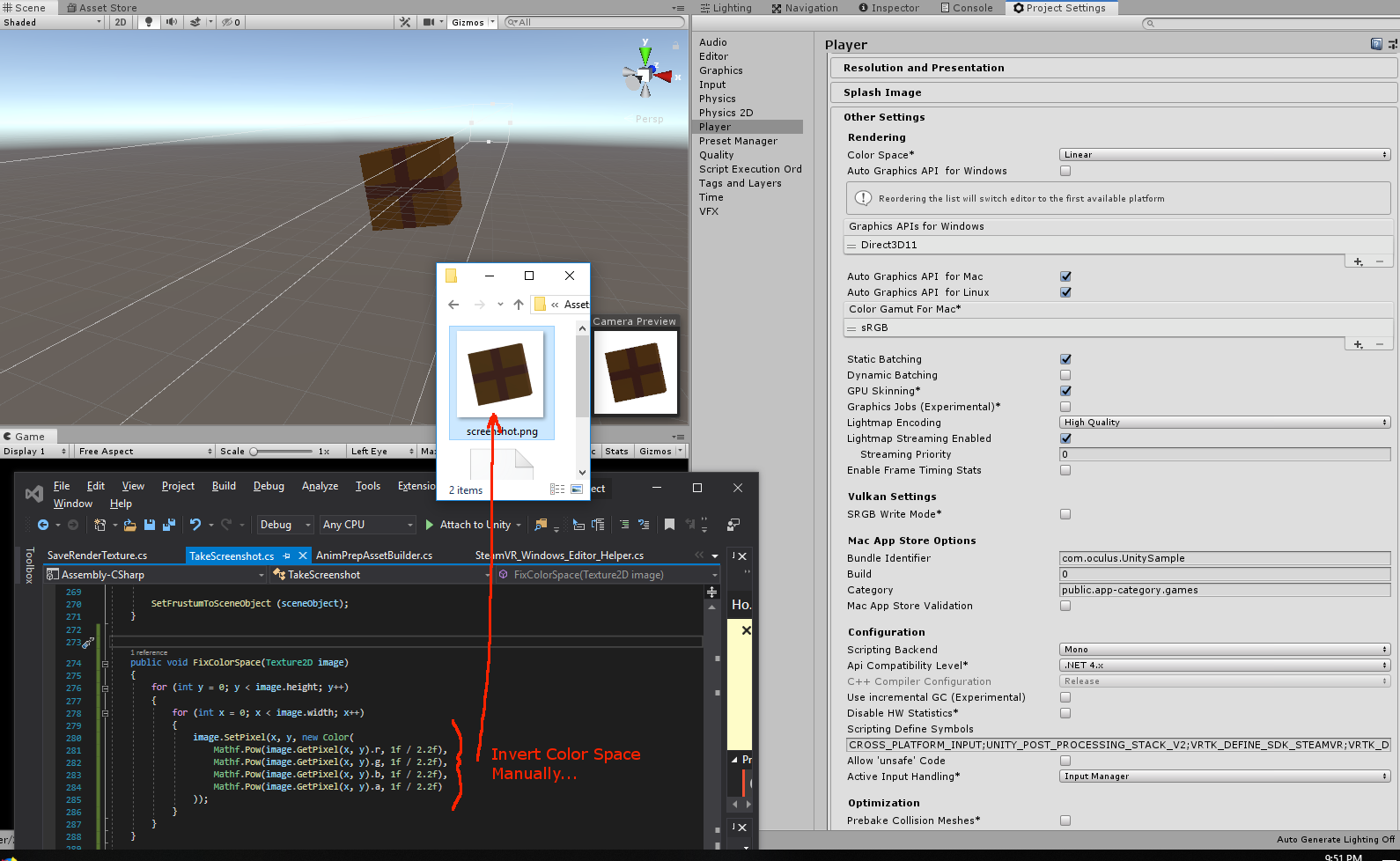
Task: Open the scene tools settings icon
Action: coord(405,22)
